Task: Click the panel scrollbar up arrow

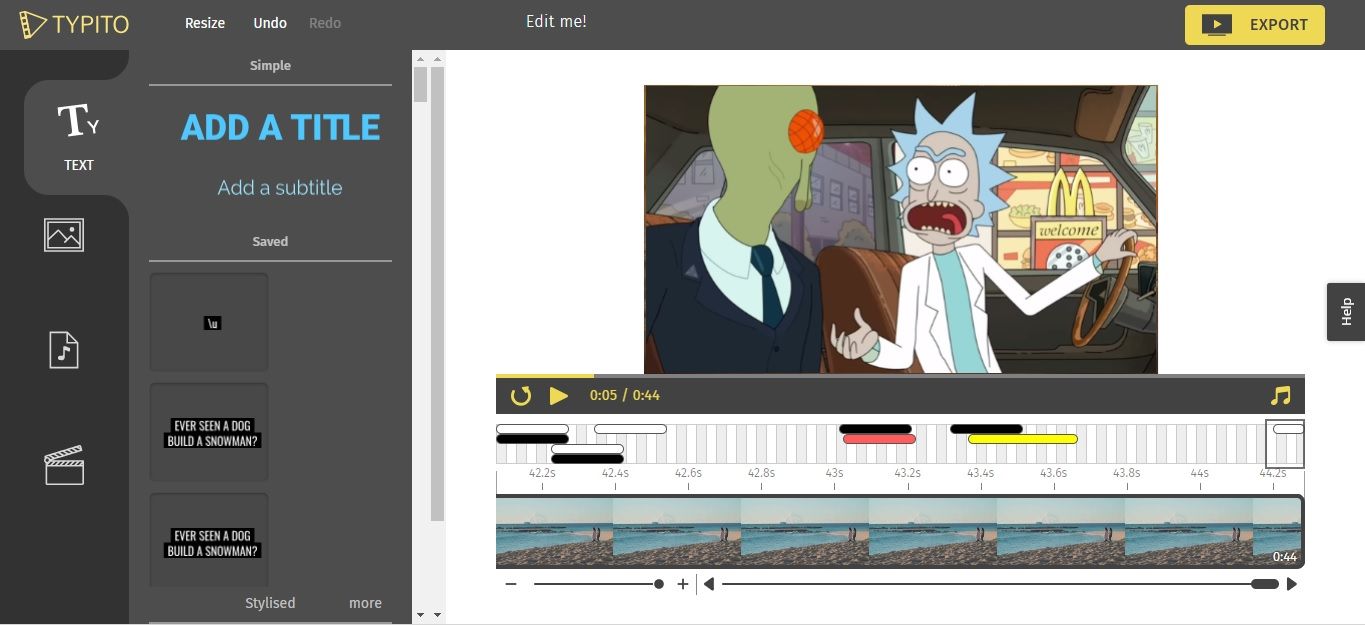Action: tap(421, 60)
